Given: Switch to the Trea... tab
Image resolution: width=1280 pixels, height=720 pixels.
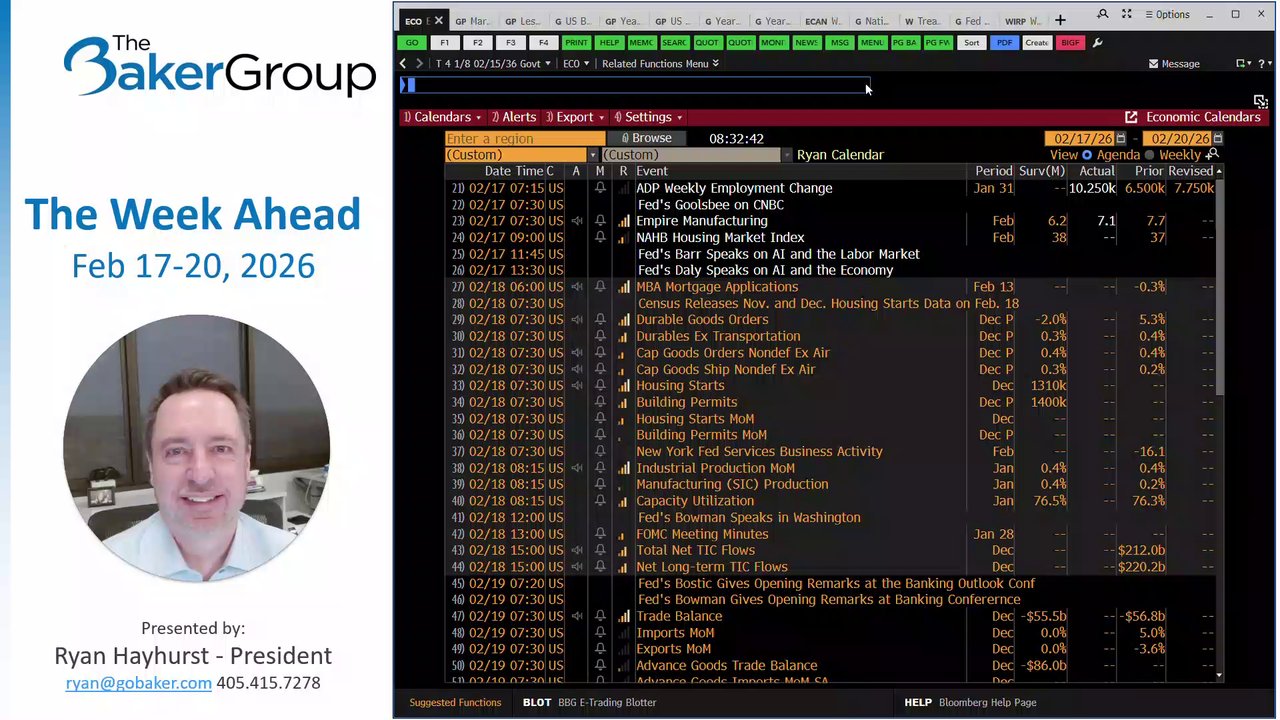Looking at the screenshot, I should coord(922,21).
